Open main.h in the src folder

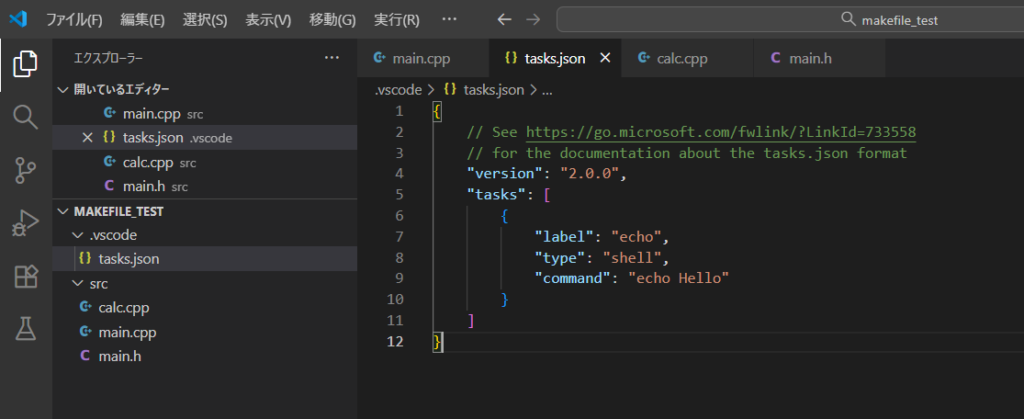point(118,356)
